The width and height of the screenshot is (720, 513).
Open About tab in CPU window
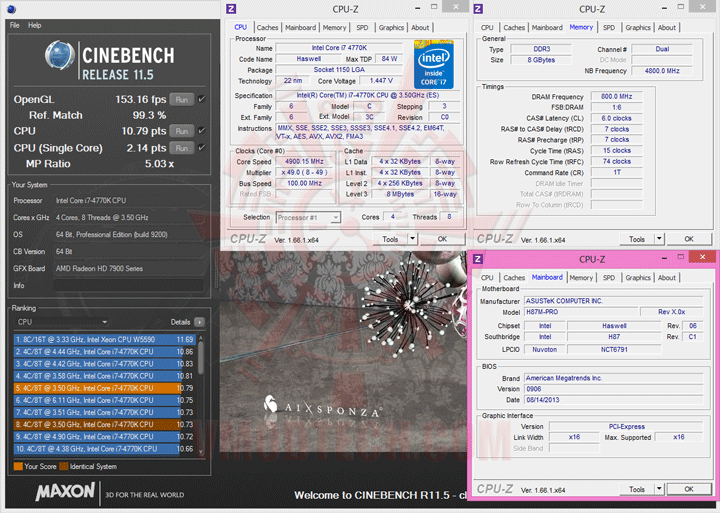pyautogui.click(x=420, y=28)
